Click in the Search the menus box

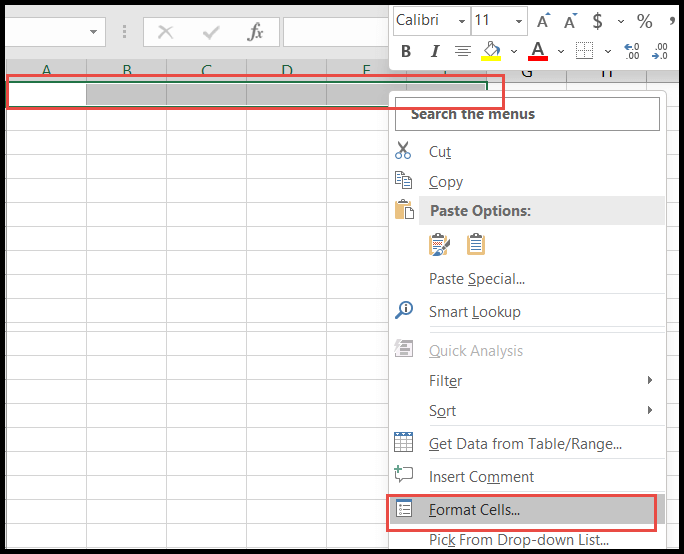click(x=527, y=114)
